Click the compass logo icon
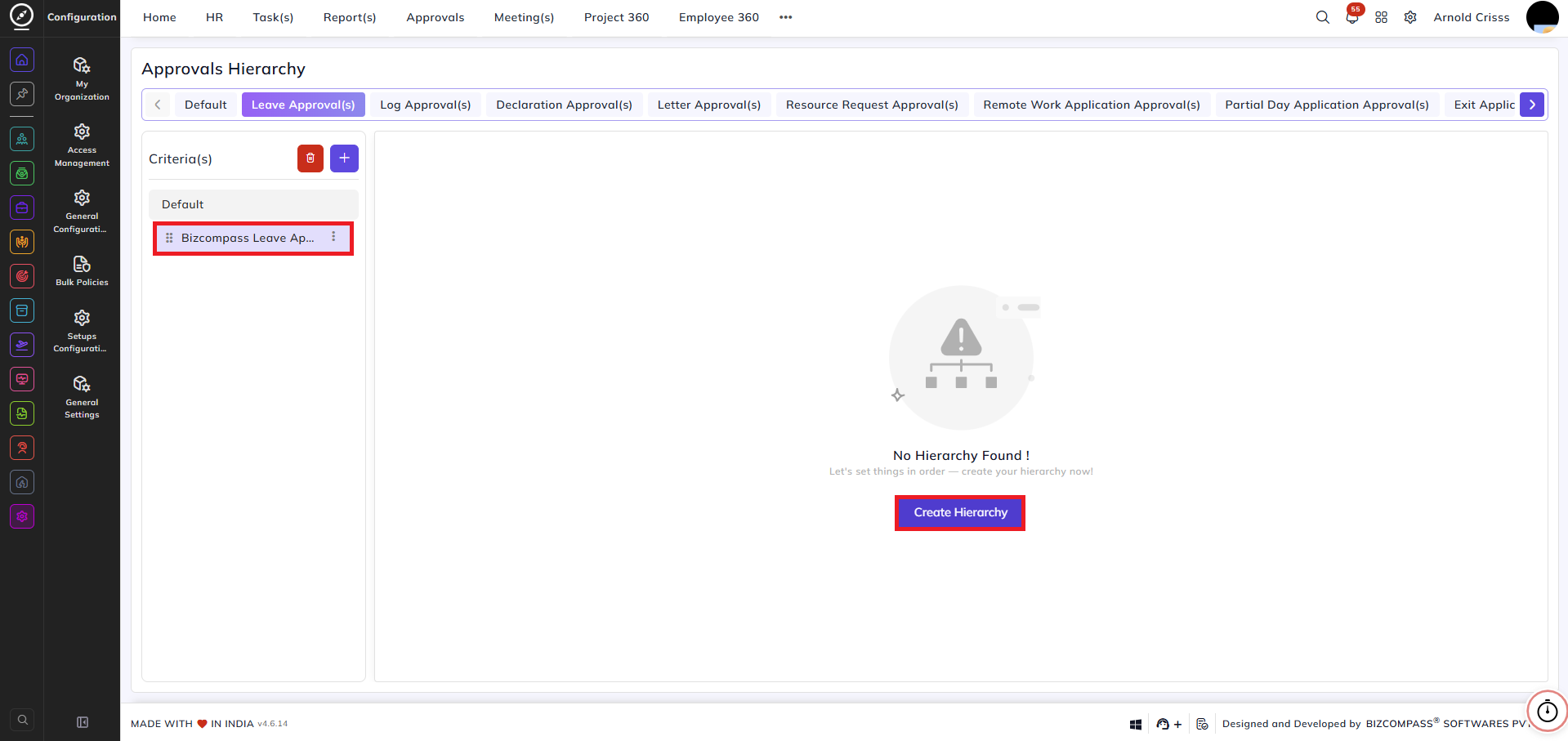This screenshot has width=1568, height=741. click(21, 16)
